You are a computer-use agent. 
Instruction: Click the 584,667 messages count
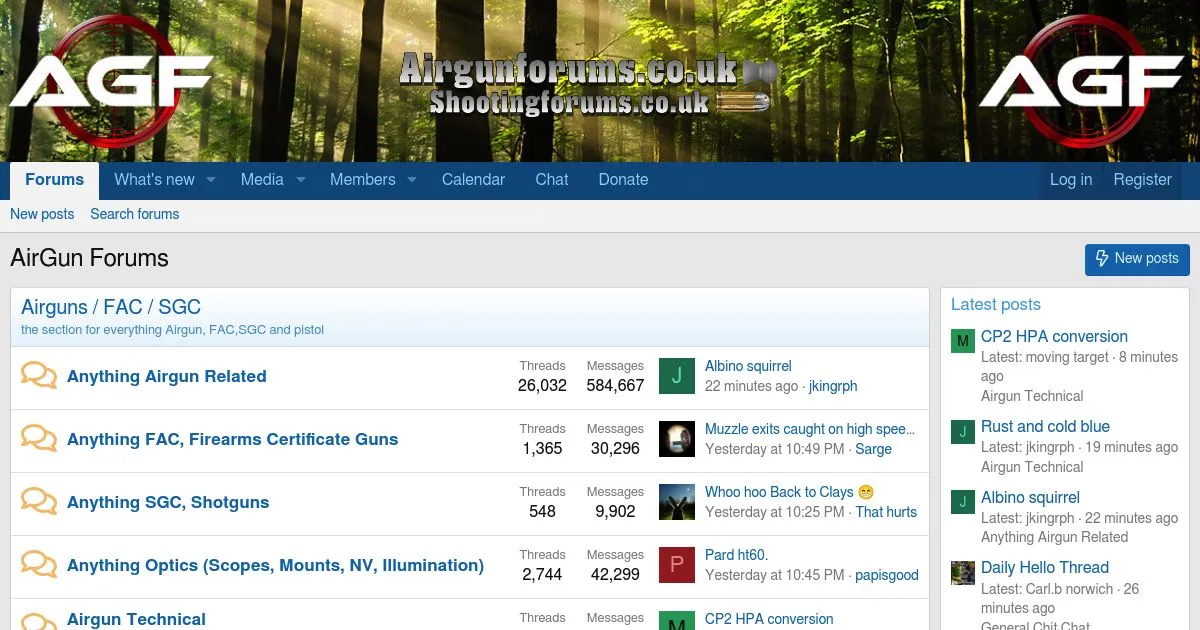point(615,386)
